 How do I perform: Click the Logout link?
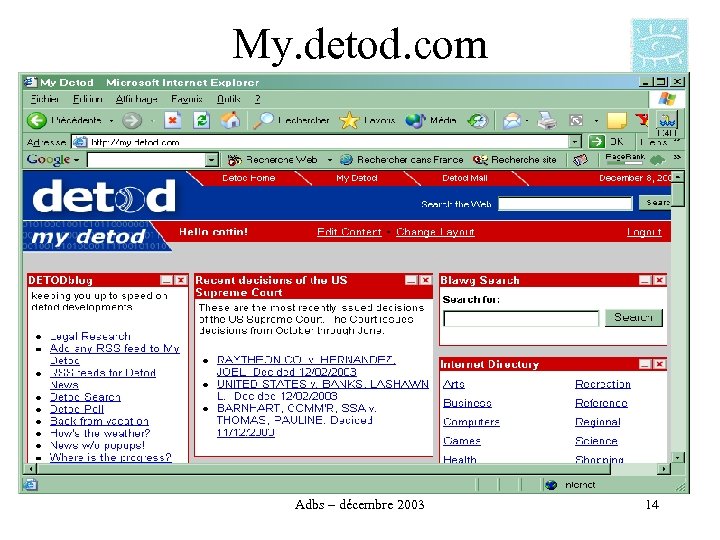pyautogui.click(x=644, y=232)
